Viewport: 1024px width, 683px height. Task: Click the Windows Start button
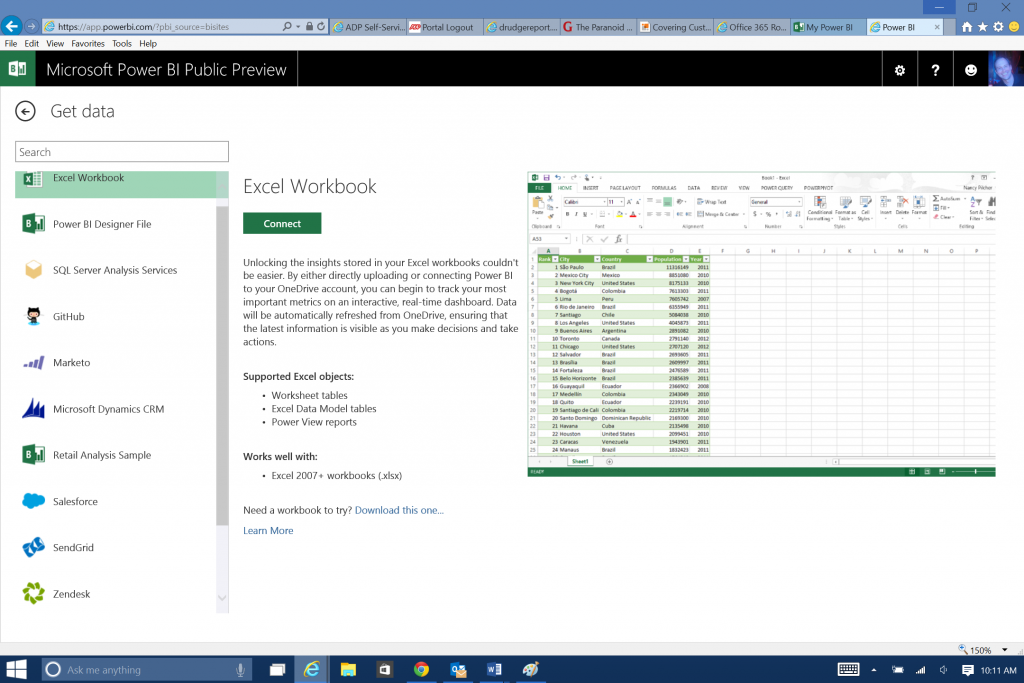[x=17, y=669]
